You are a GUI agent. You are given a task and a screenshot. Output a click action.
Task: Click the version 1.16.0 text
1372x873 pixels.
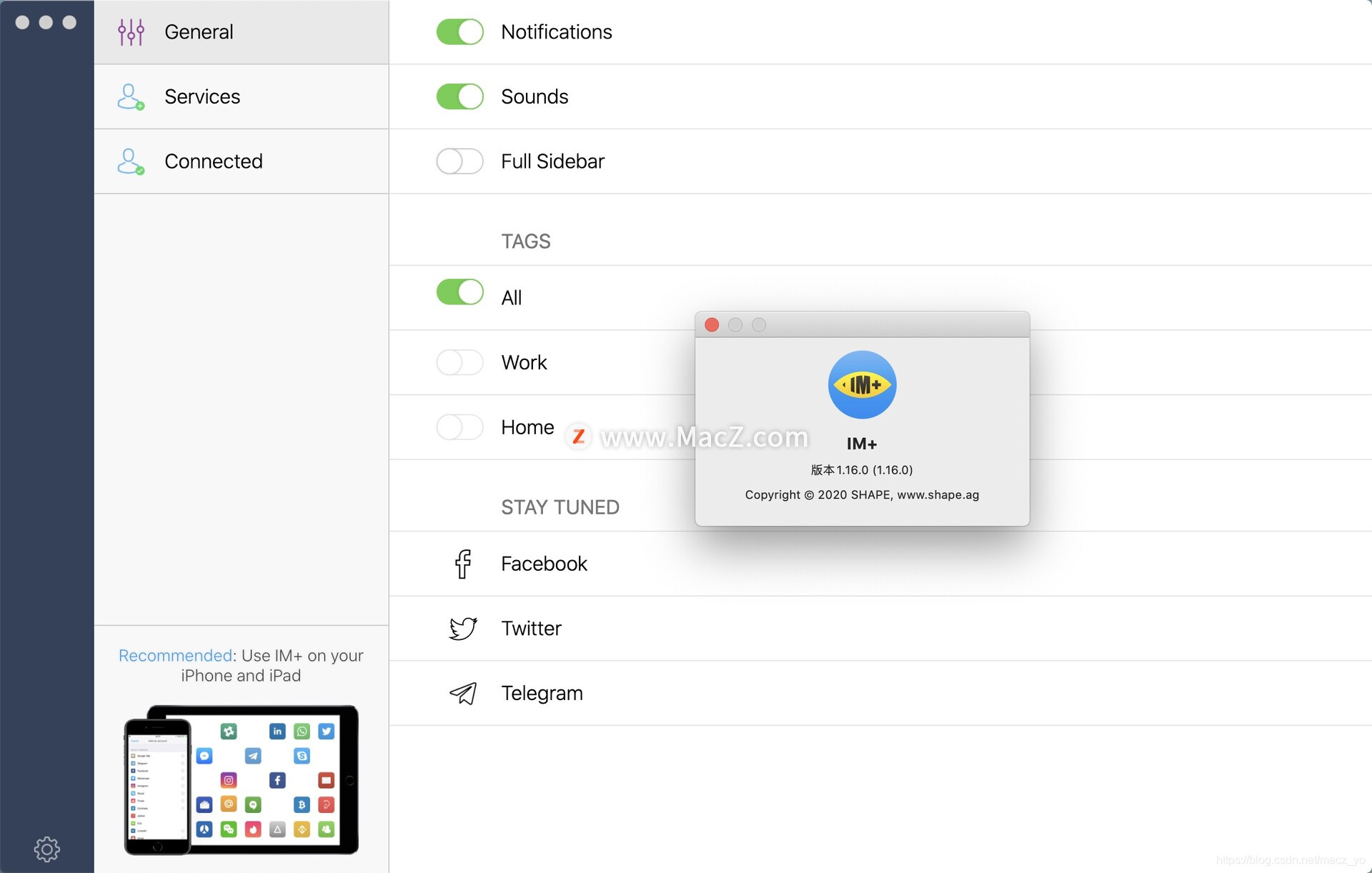tap(862, 470)
